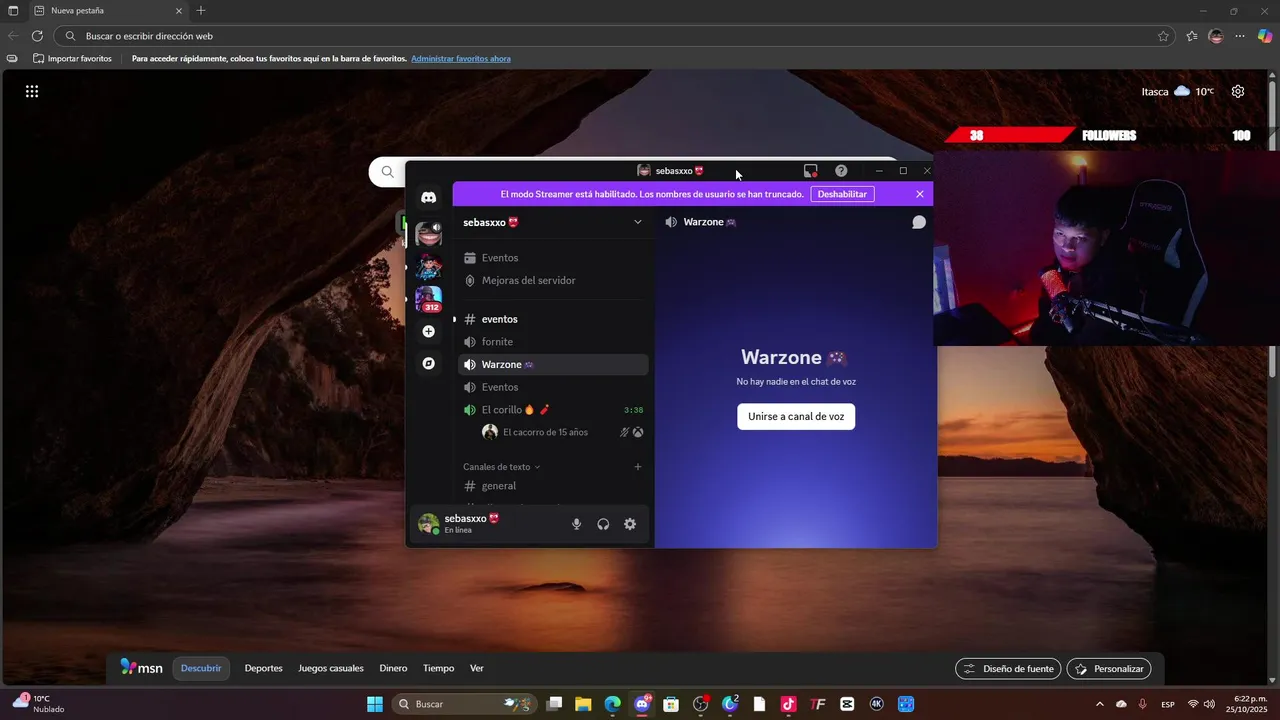Screen dimensions: 1280x720
Task: Open Mejoras del servidor
Action: tap(553, 281)
